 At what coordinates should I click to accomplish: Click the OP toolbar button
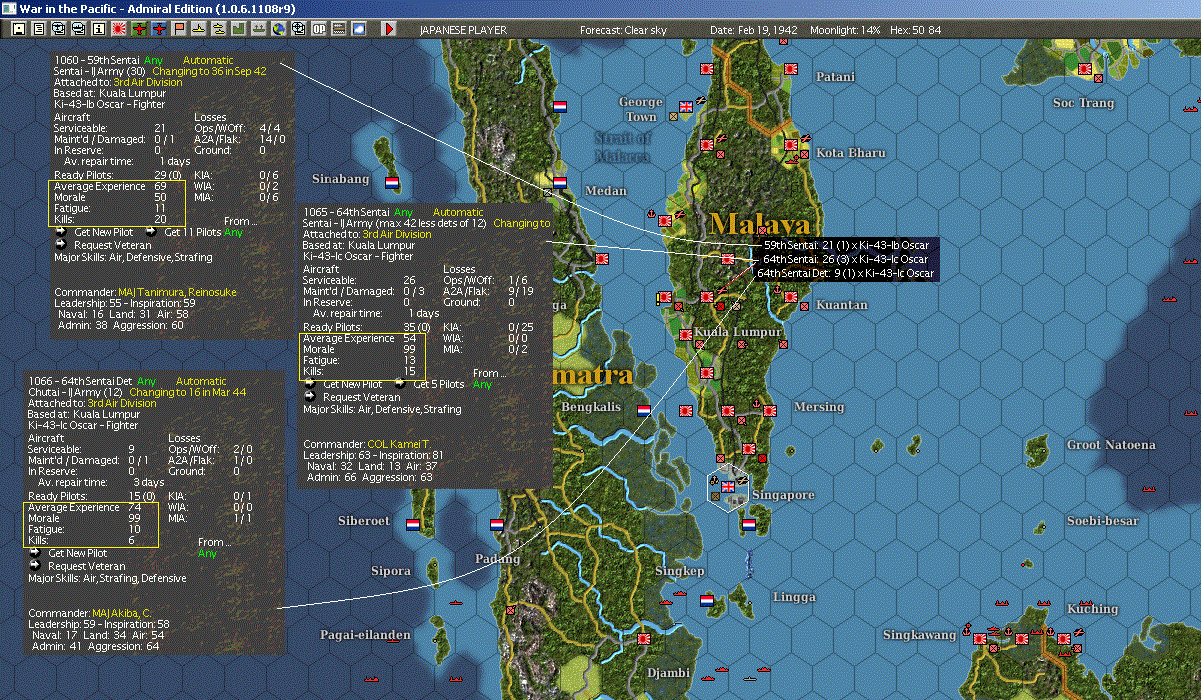[x=319, y=29]
